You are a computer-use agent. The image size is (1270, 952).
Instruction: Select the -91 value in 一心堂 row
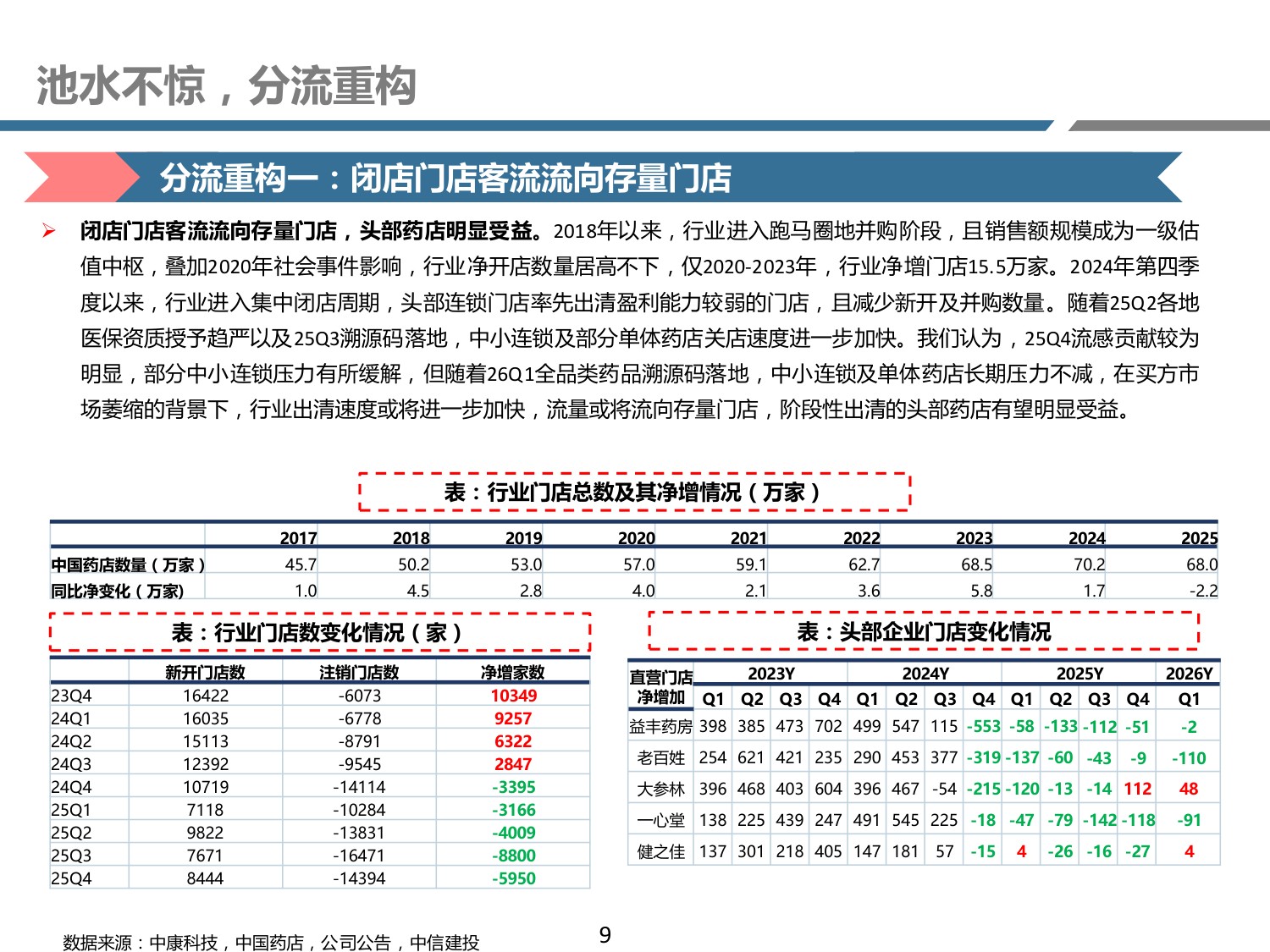click(x=1189, y=820)
